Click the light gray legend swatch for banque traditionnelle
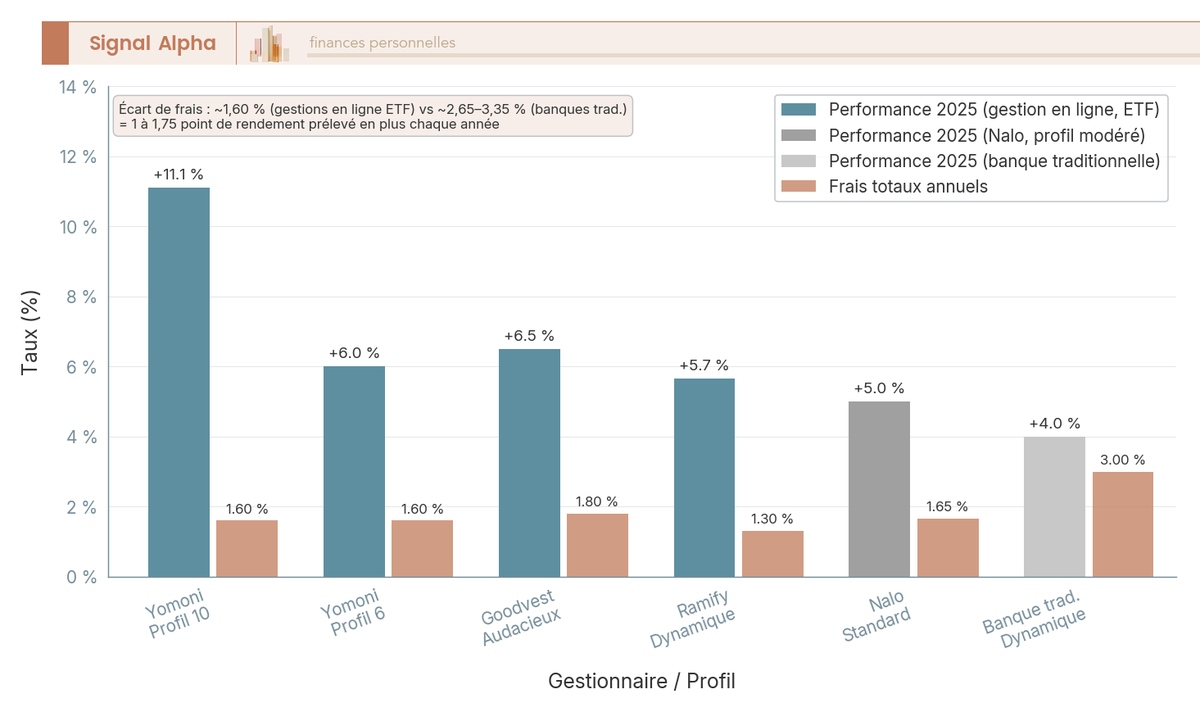The image size is (1200, 721). pyautogui.click(x=797, y=161)
